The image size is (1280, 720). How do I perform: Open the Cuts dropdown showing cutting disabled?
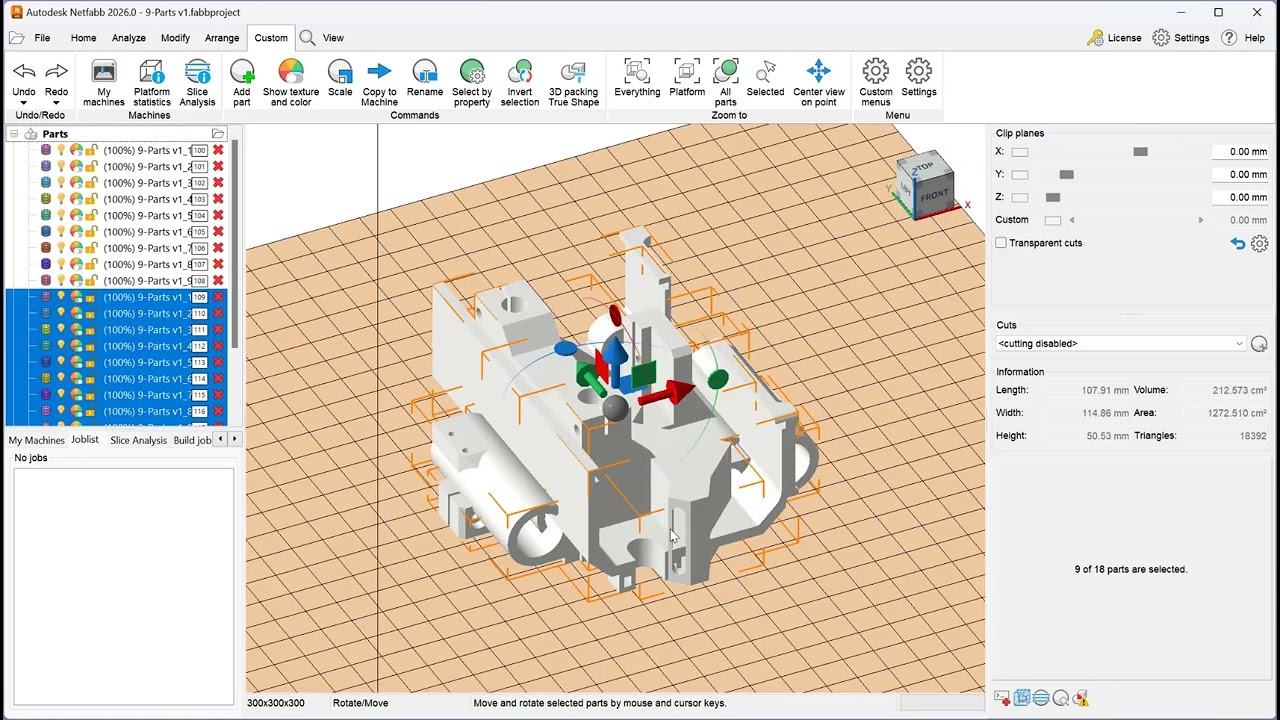pyautogui.click(x=1121, y=344)
